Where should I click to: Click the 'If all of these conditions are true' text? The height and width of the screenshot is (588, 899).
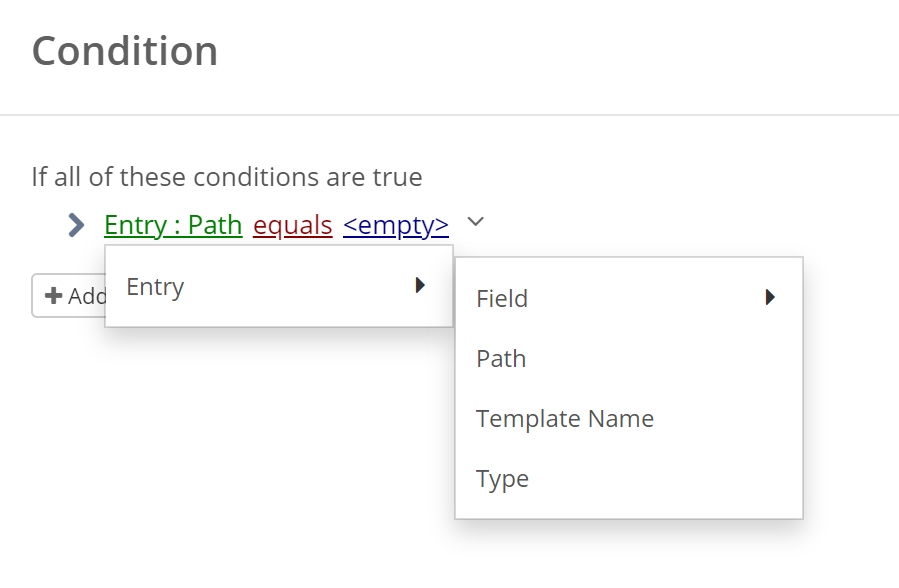click(226, 177)
